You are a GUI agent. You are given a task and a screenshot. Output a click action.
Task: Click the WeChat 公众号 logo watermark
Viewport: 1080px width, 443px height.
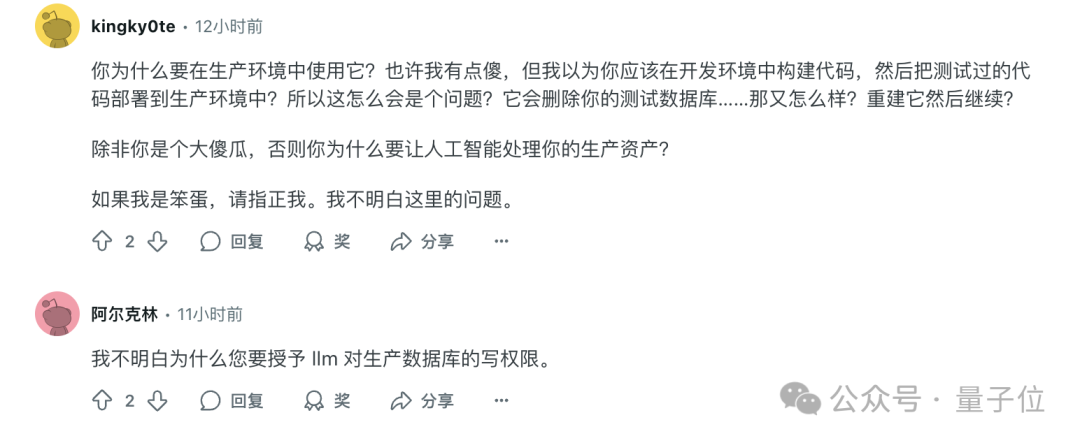pos(801,398)
